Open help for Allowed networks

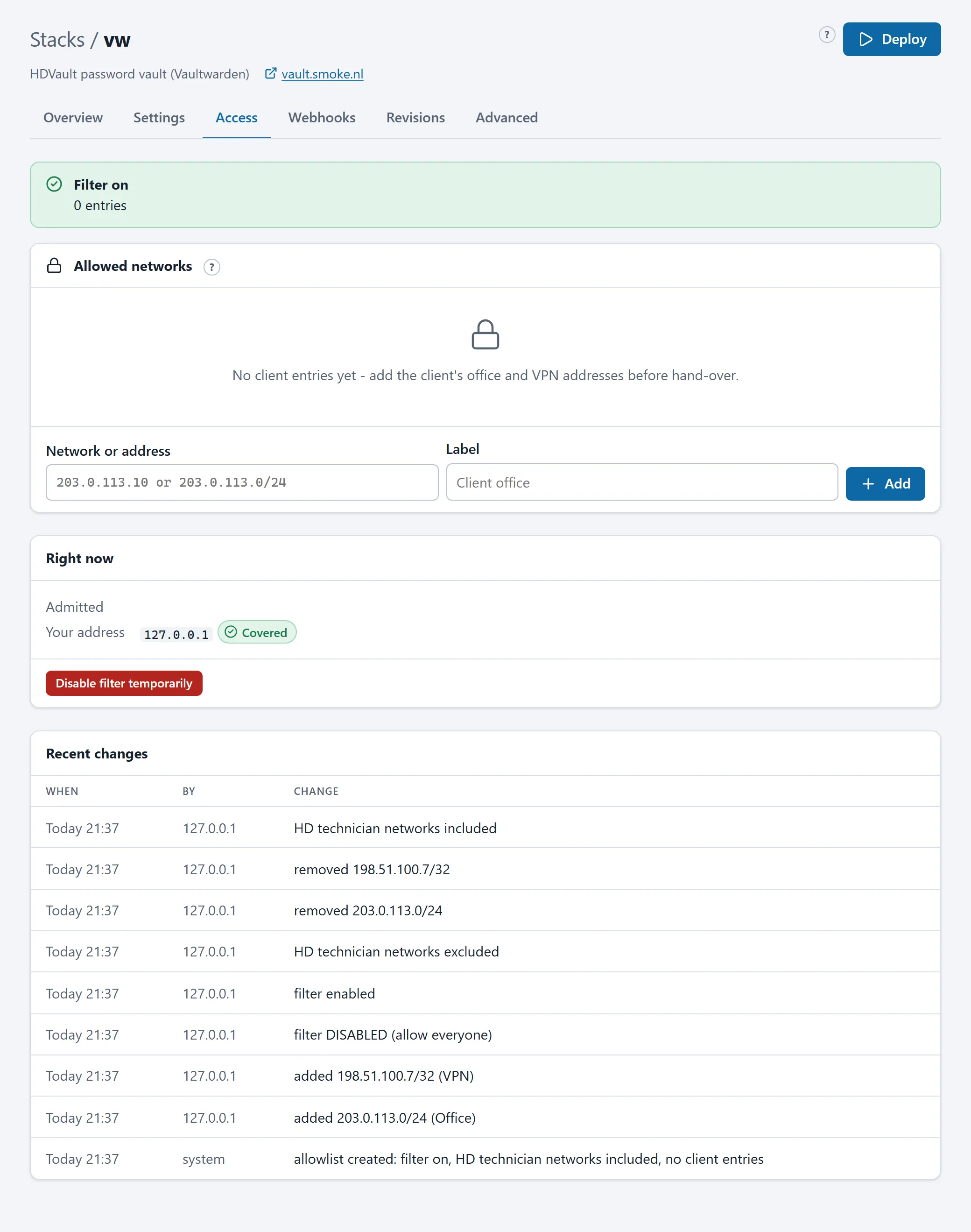pos(212,267)
